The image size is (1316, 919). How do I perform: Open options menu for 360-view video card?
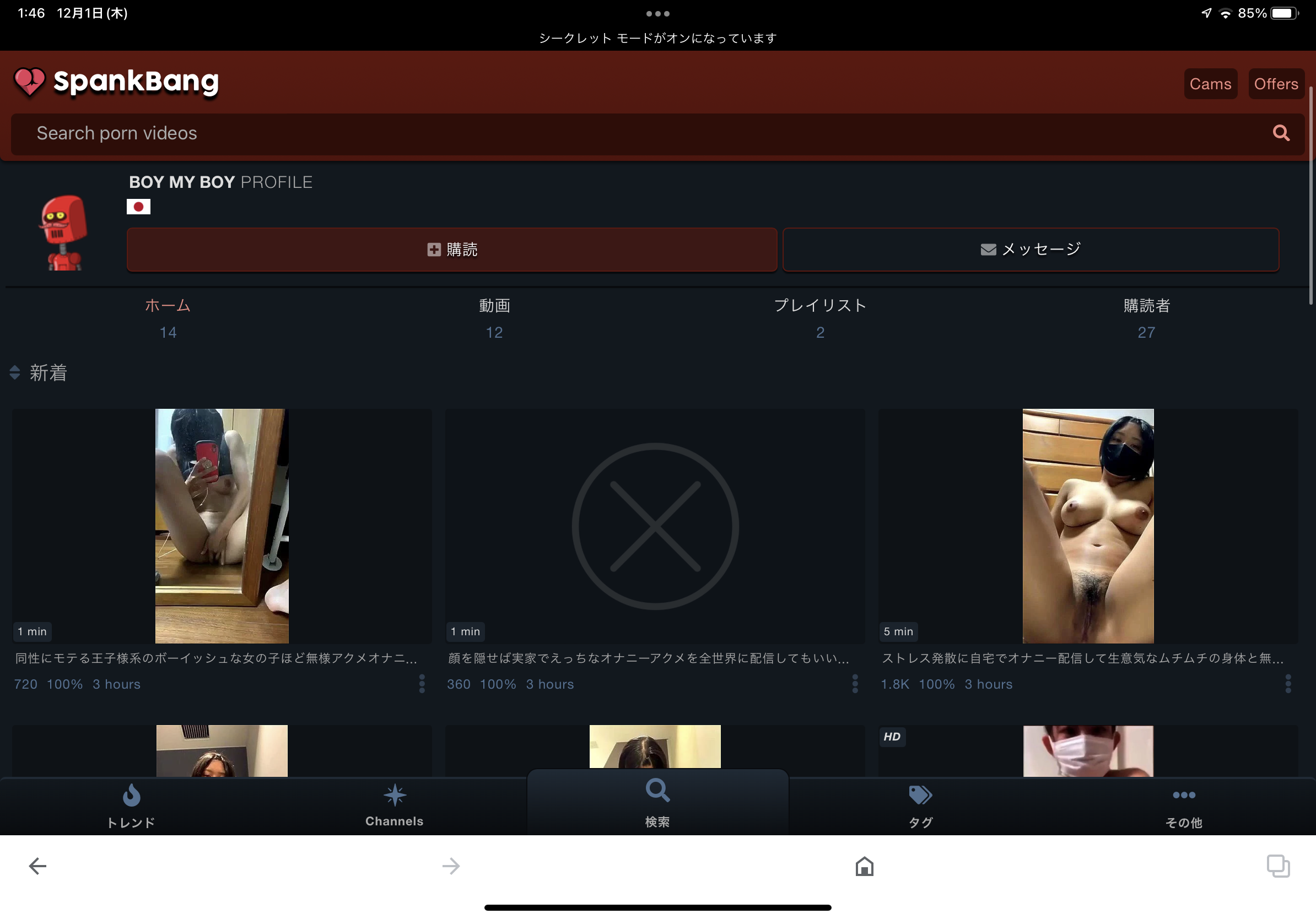(x=855, y=684)
